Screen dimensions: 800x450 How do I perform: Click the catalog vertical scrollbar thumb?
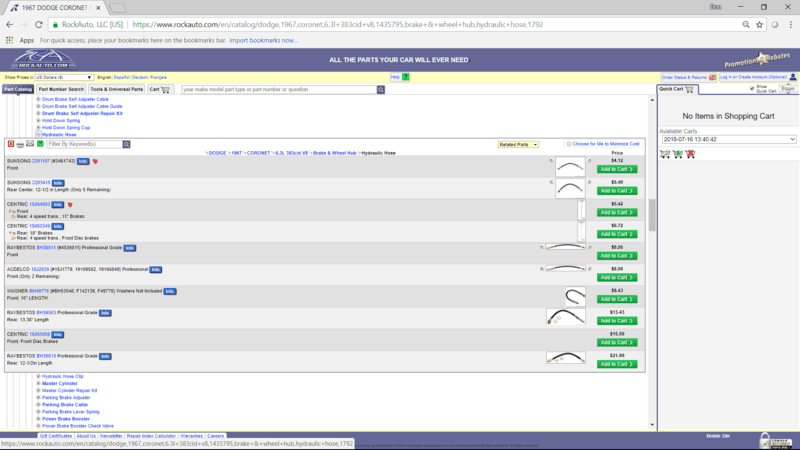(652, 215)
